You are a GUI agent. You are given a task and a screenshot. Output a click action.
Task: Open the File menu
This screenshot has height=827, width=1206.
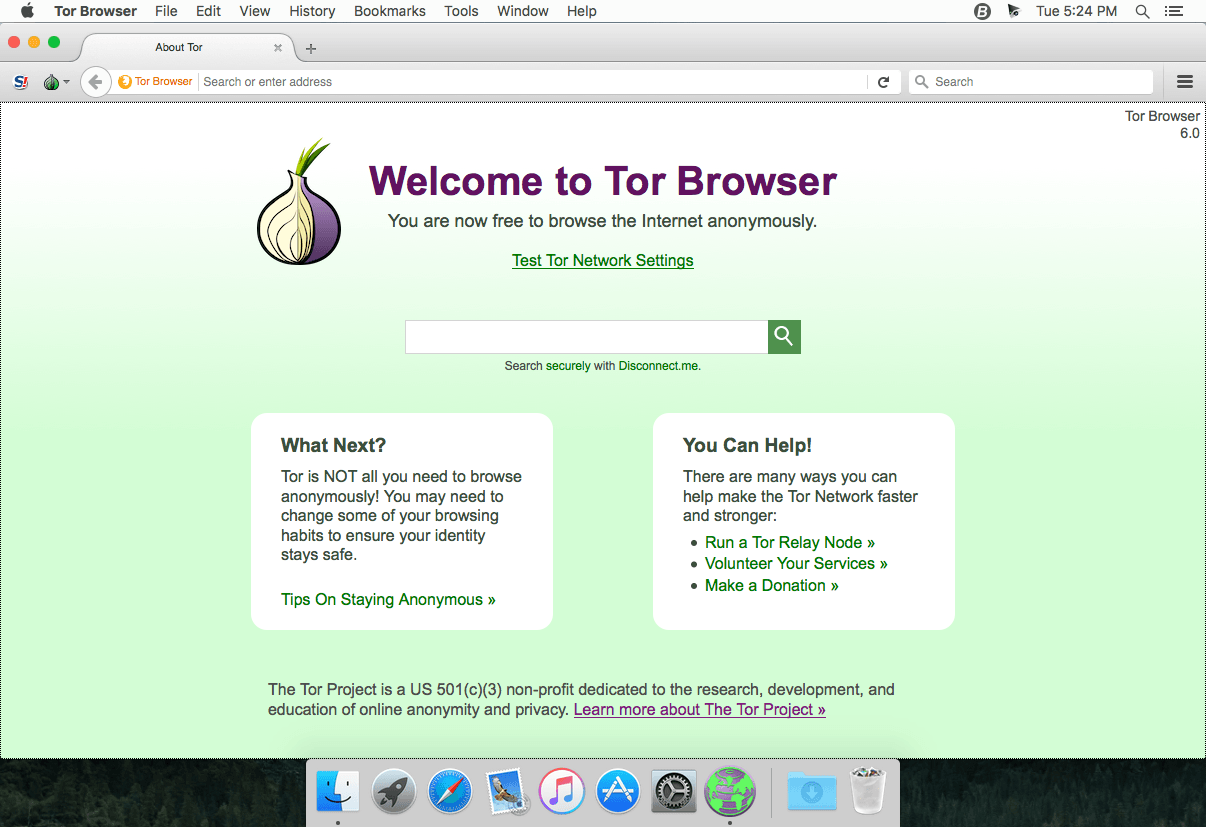click(167, 11)
